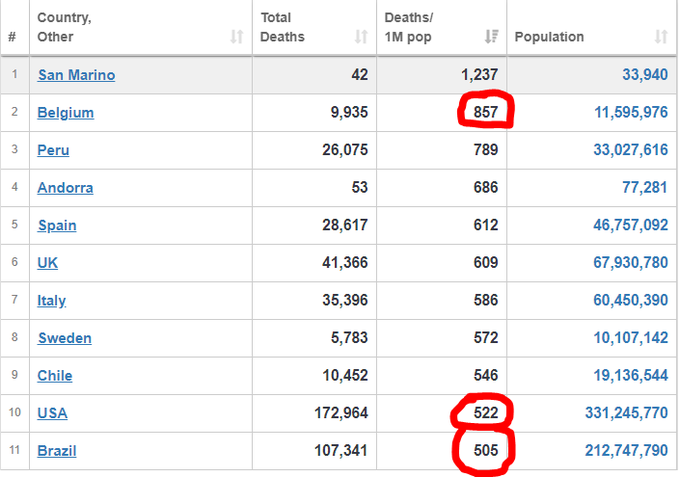Open Italy population 60,450,390
Image resolution: width=680 pixels, height=477 pixels.
pyautogui.click(x=631, y=300)
